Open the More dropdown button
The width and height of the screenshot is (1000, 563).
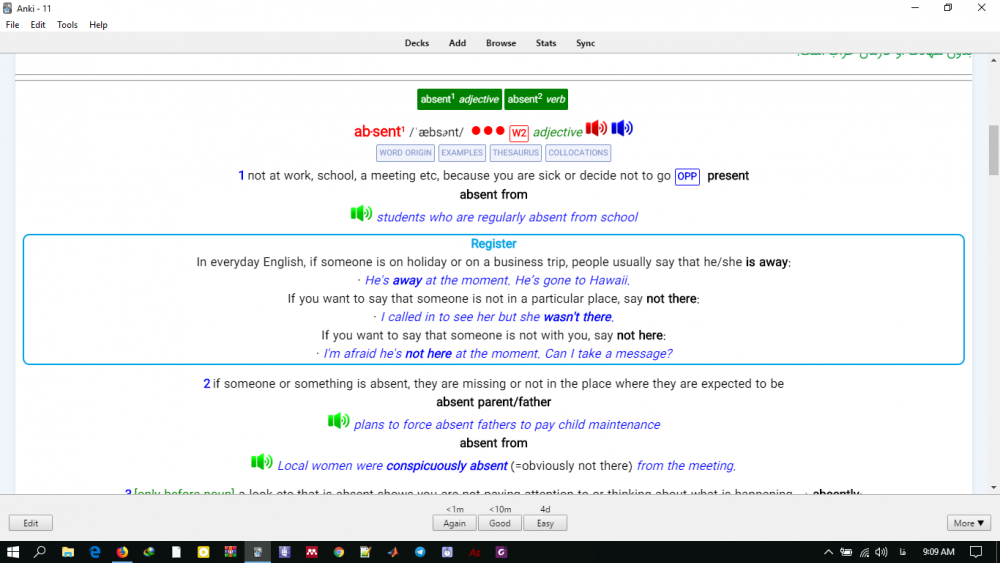(969, 523)
